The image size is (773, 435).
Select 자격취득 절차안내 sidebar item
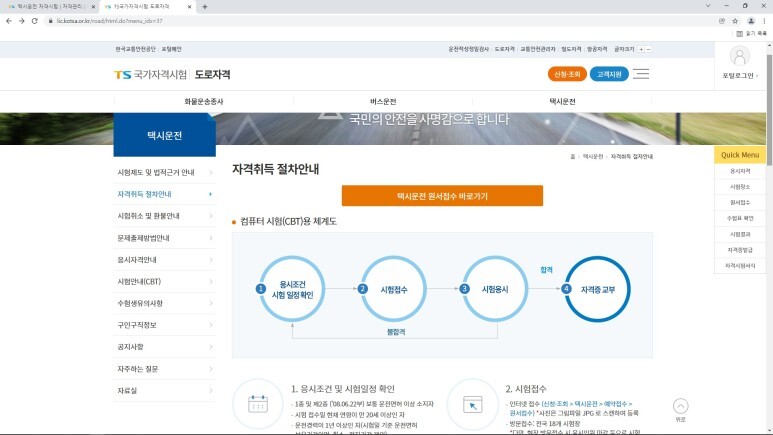(165, 194)
